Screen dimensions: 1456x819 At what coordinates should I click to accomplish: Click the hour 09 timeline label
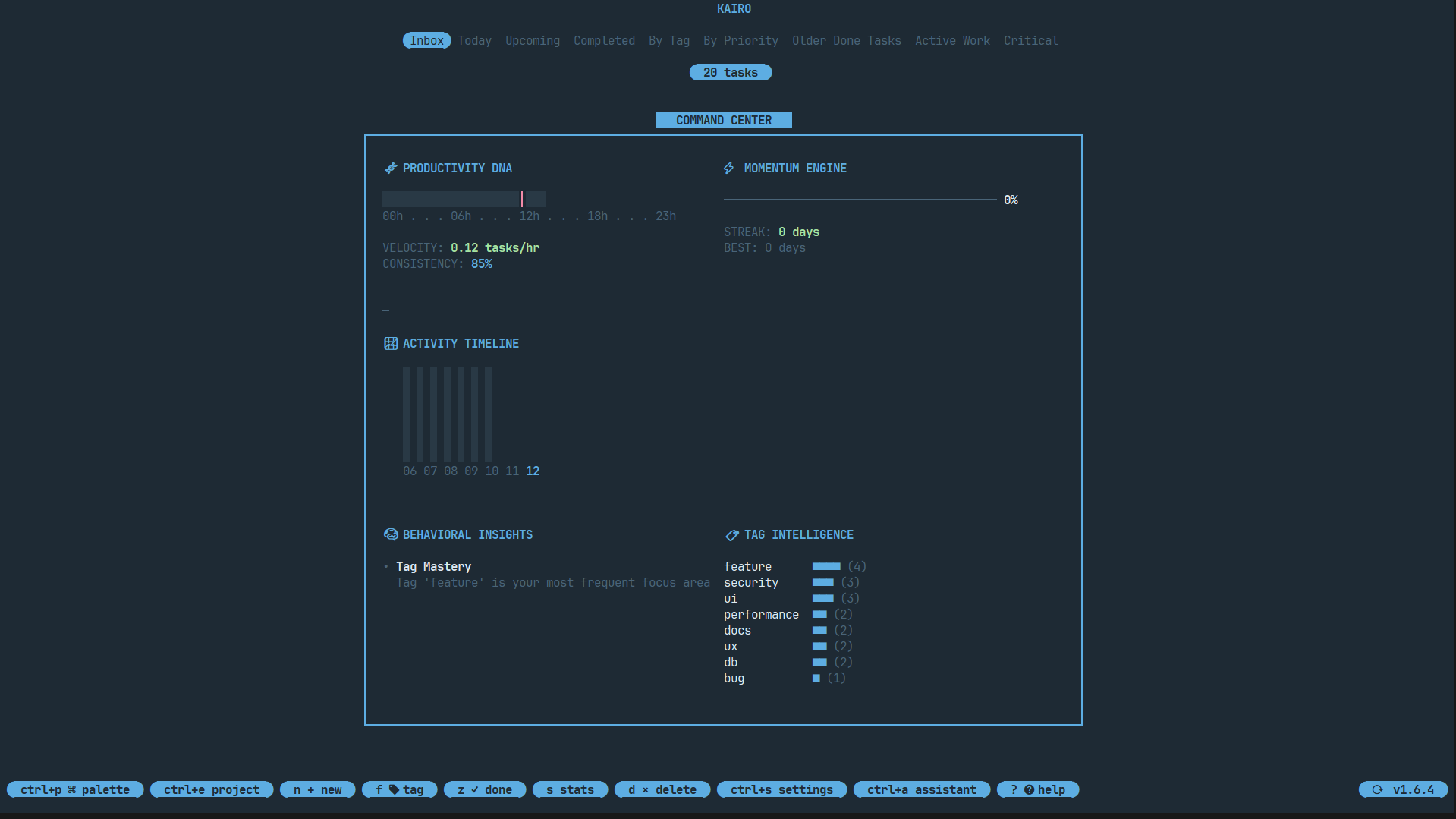point(471,471)
